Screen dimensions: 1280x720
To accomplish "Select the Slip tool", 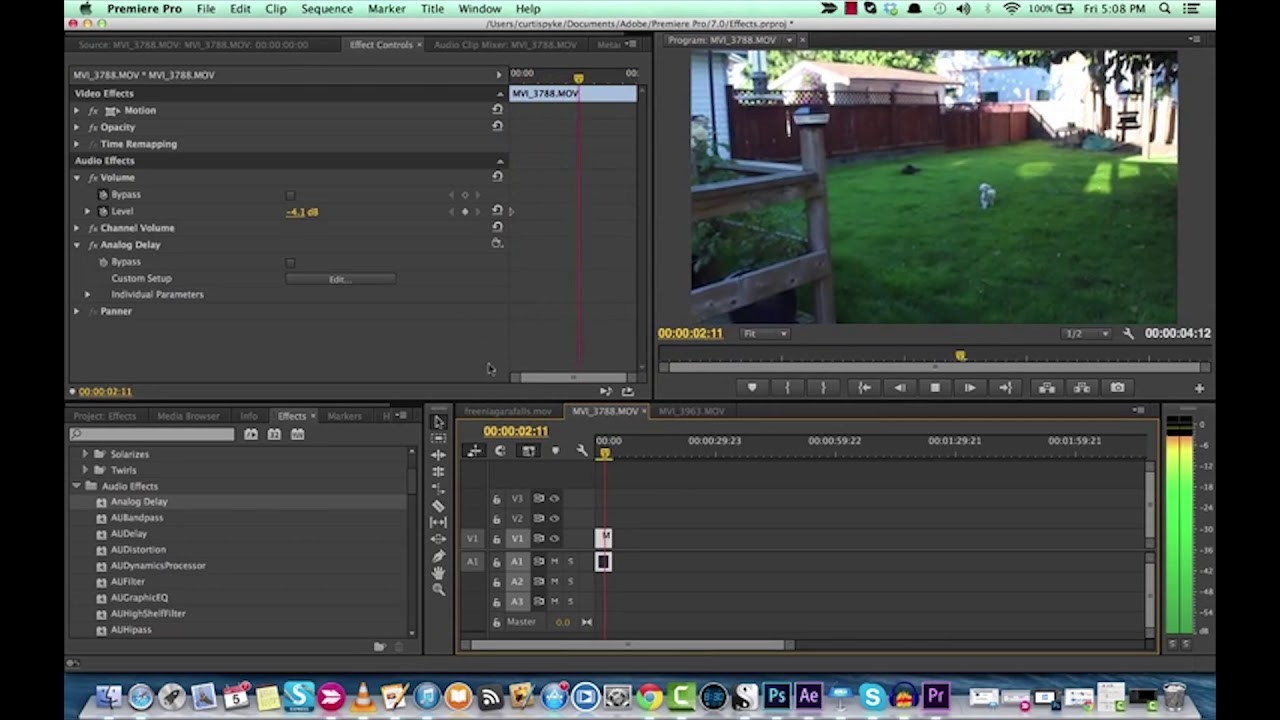I will (438, 522).
